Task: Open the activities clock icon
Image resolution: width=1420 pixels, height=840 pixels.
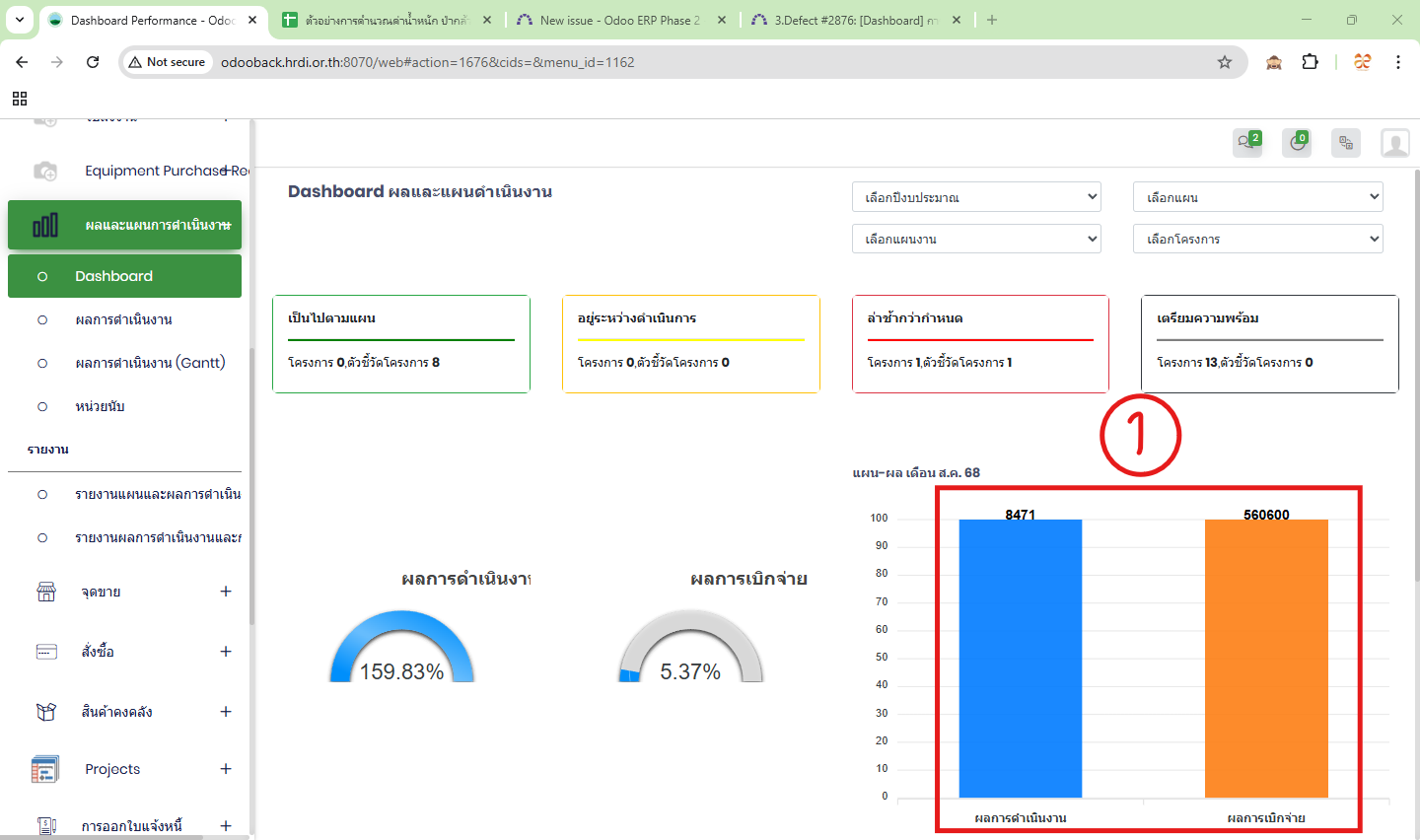Action: (x=1297, y=143)
